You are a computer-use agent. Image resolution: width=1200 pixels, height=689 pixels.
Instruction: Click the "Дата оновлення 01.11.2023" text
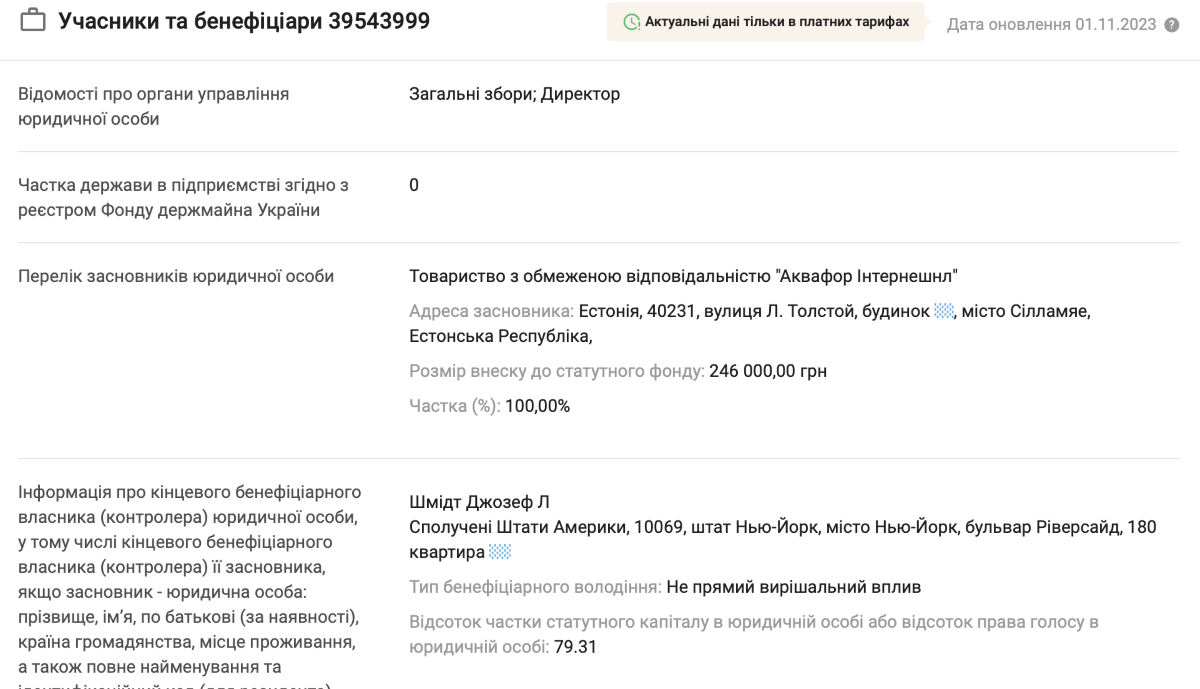(x=1051, y=25)
